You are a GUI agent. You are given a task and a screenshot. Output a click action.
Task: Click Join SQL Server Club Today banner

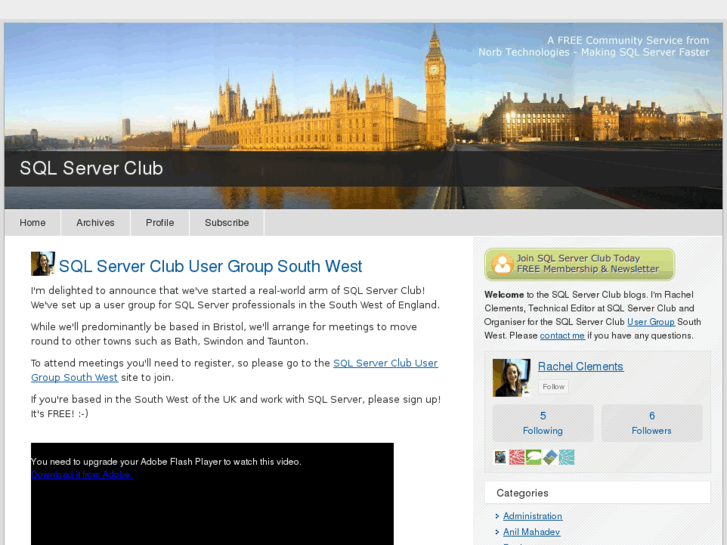pyautogui.click(x=579, y=264)
